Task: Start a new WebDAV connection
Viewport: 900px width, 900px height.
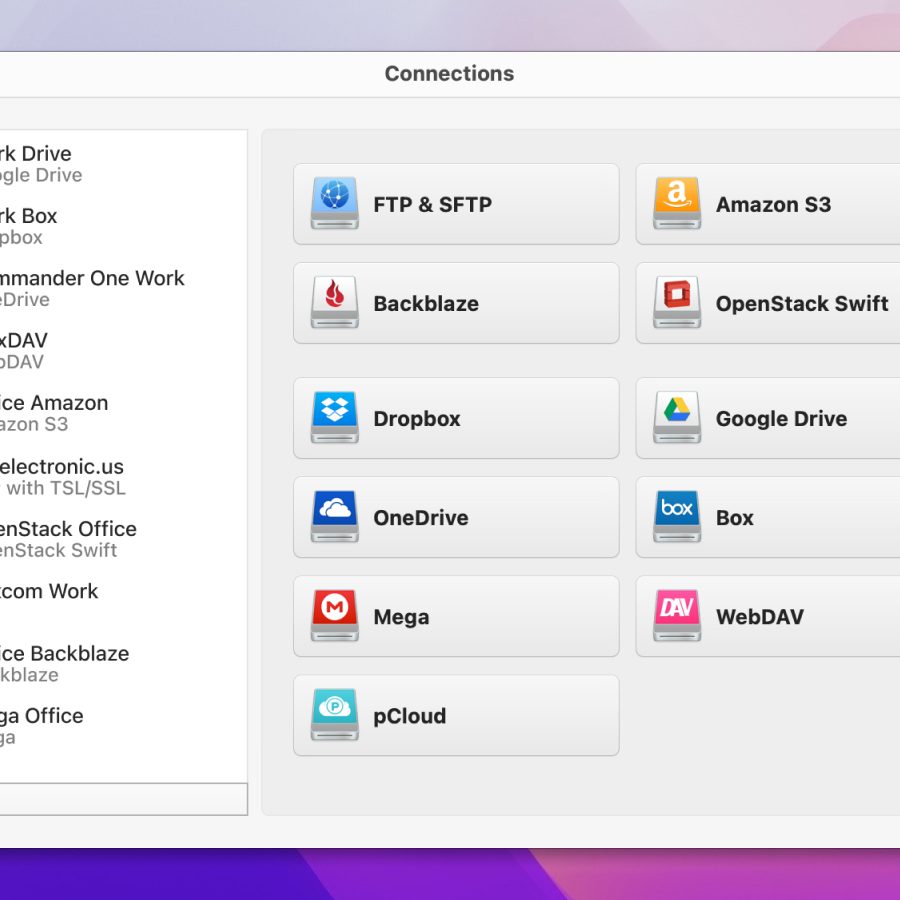Action: point(767,617)
